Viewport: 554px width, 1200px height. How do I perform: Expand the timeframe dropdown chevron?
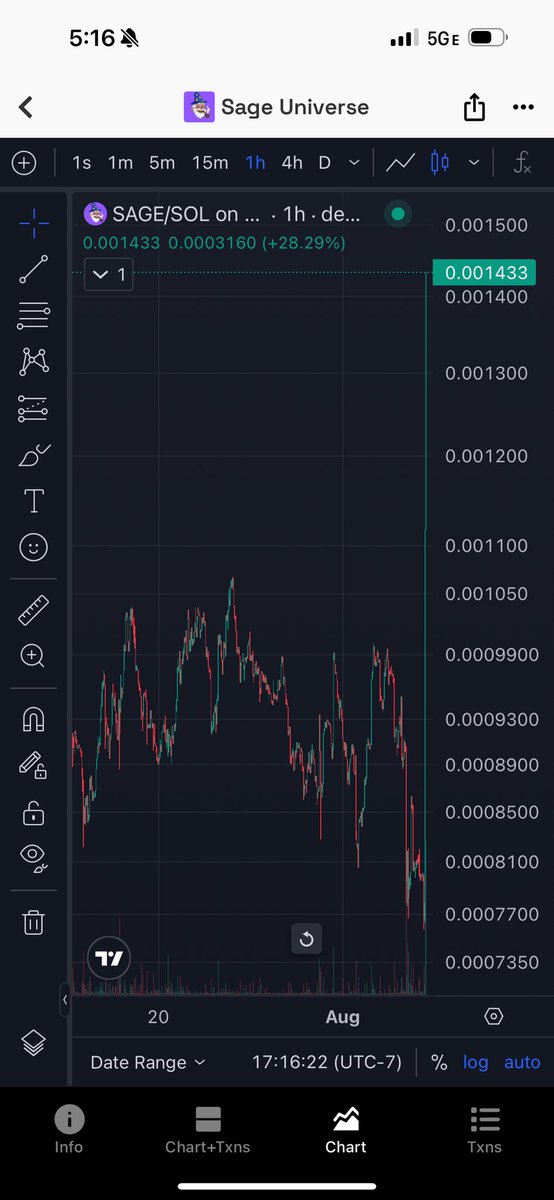(354, 162)
